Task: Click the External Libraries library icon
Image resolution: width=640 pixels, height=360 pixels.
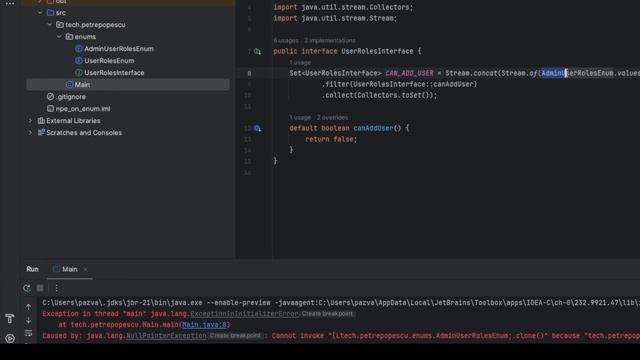Action: pyautogui.click(x=41, y=121)
